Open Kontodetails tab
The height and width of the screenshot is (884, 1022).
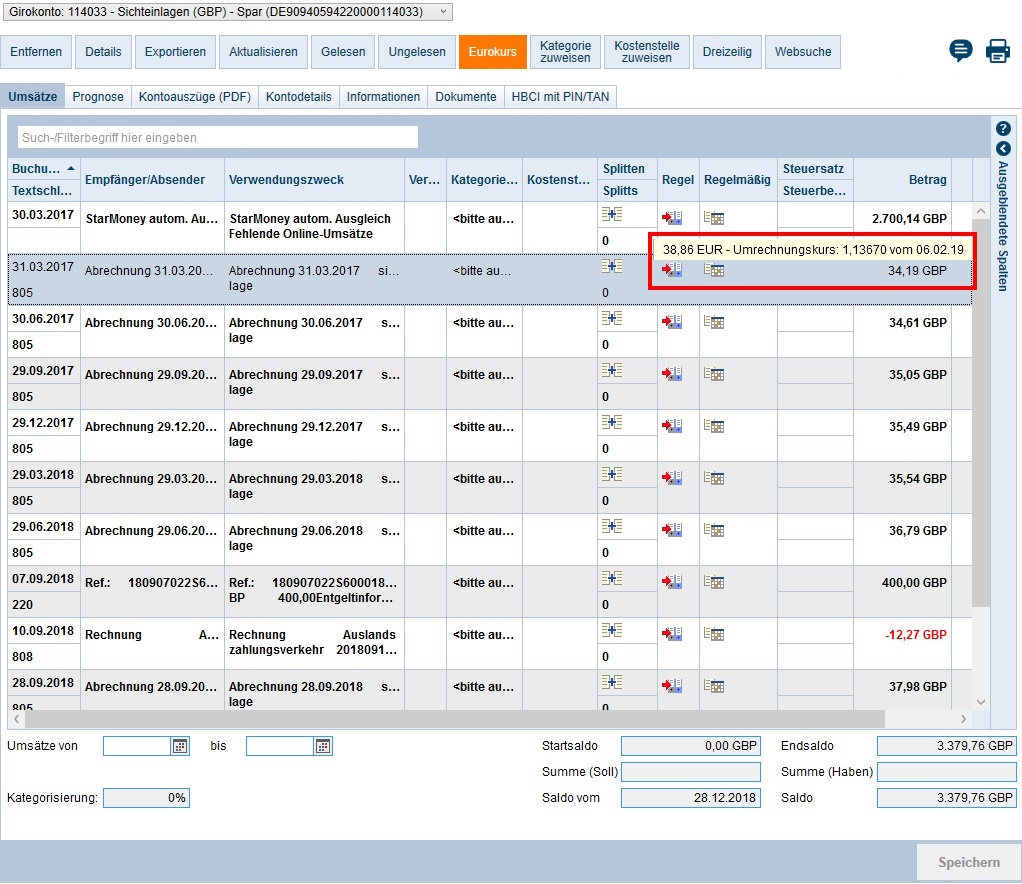(x=299, y=96)
